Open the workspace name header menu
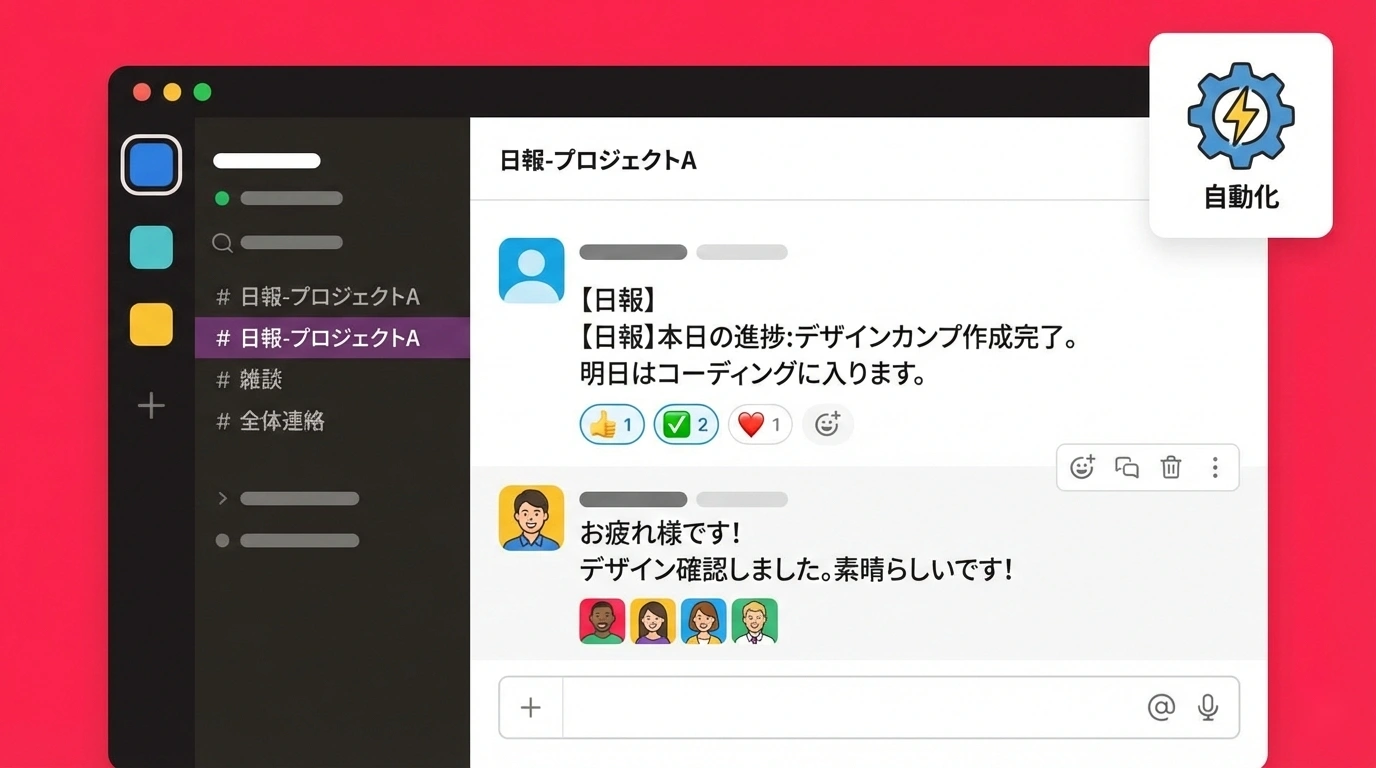 pyautogui.click(x=267, y=160)
